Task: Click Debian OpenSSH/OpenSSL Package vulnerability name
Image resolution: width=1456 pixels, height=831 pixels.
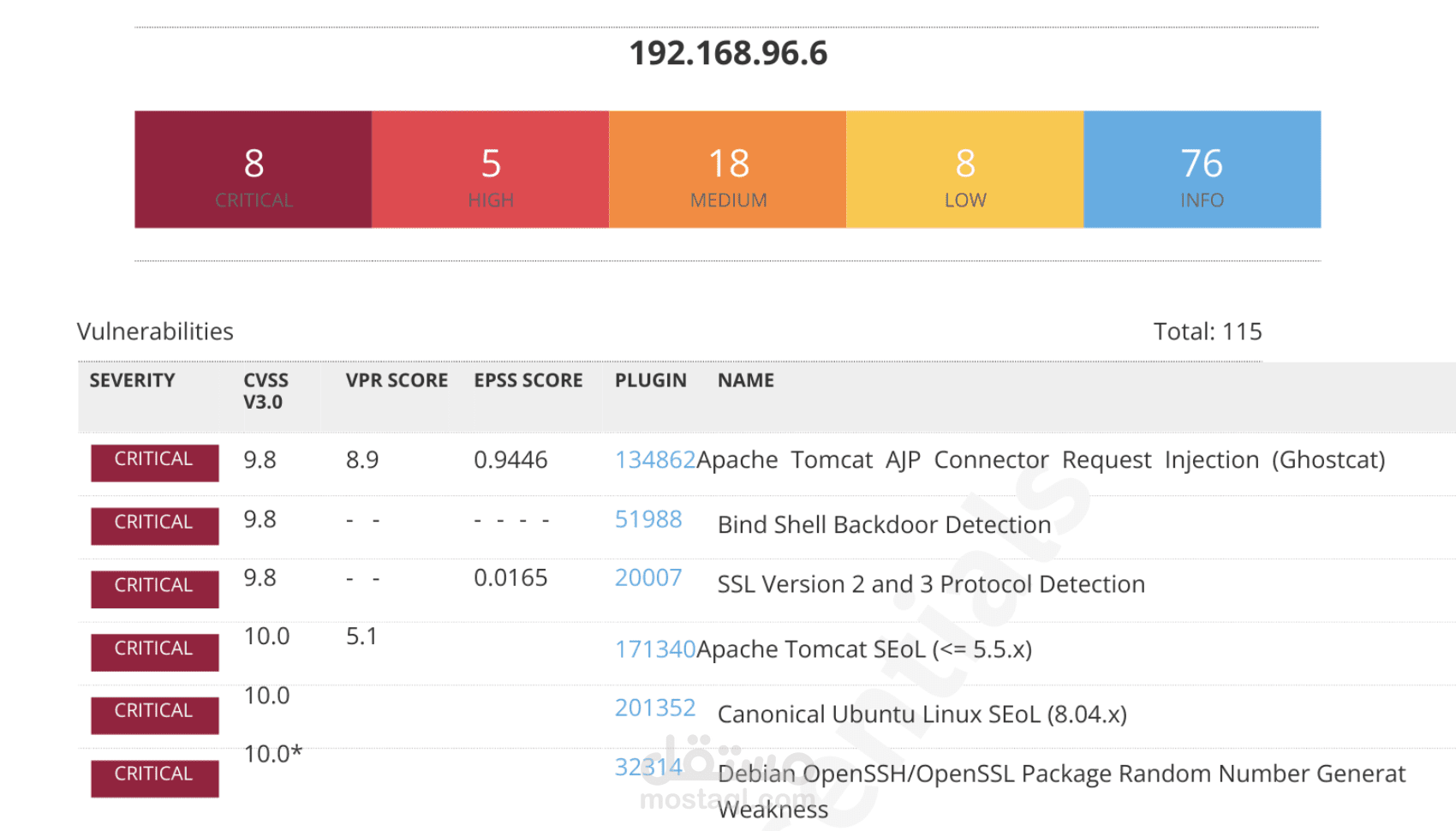Action: point(1062,791)
